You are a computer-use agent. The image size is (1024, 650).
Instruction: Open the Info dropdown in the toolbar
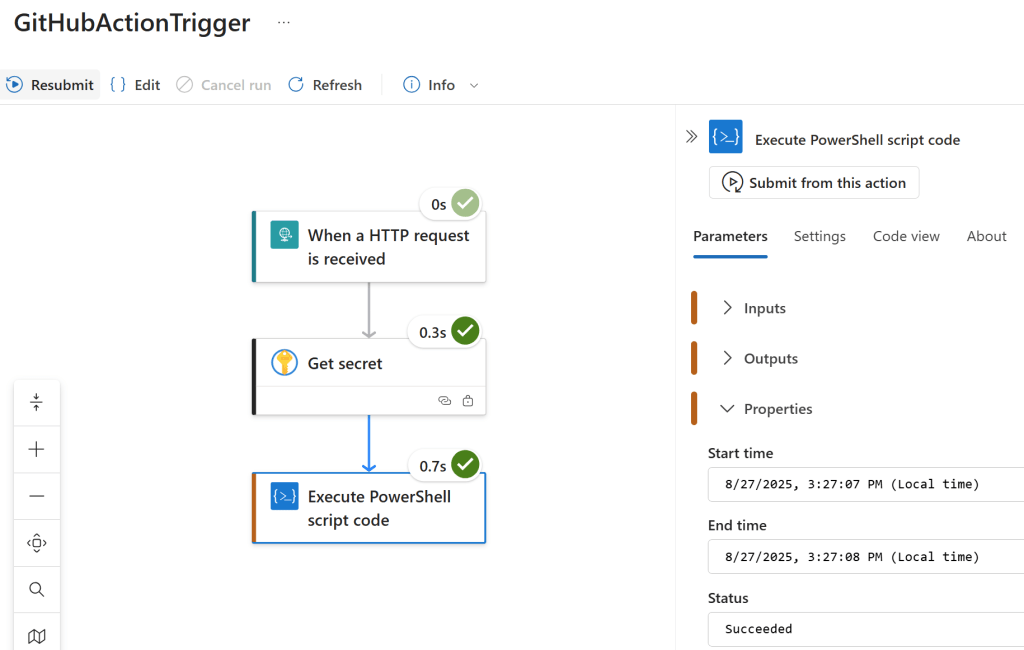click(x=471, y=85)
